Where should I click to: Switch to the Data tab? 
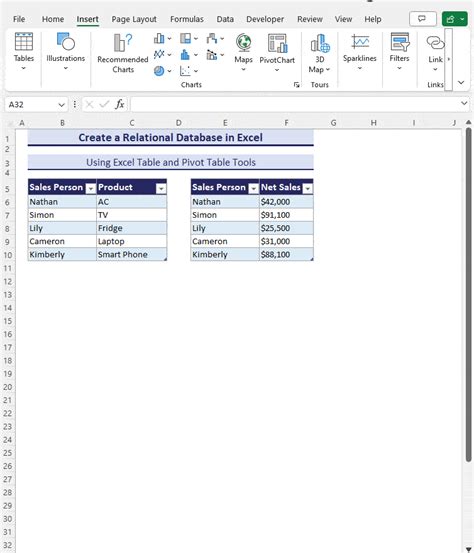(225, 19)
